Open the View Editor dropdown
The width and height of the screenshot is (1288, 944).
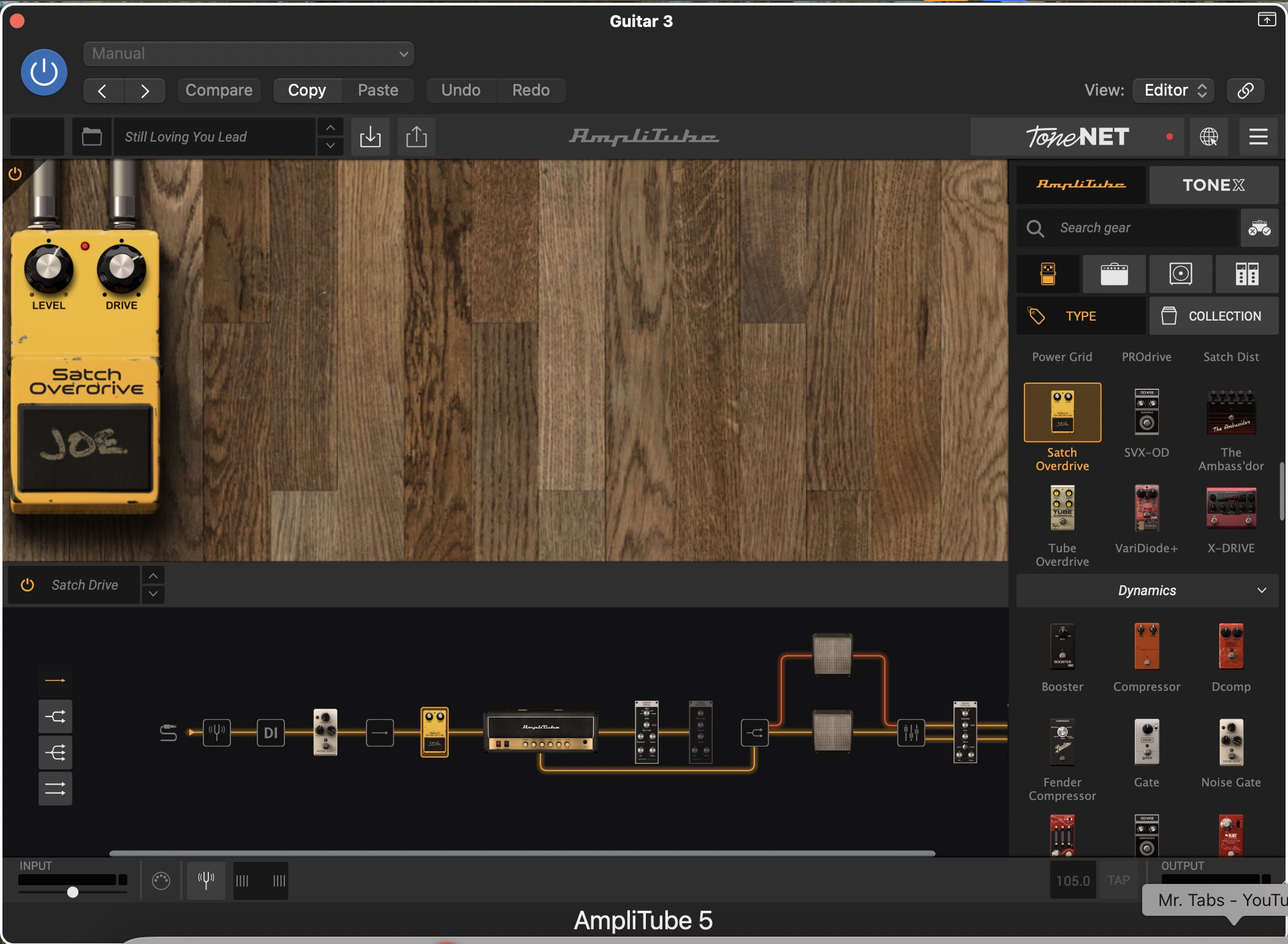pos(1174,90)
